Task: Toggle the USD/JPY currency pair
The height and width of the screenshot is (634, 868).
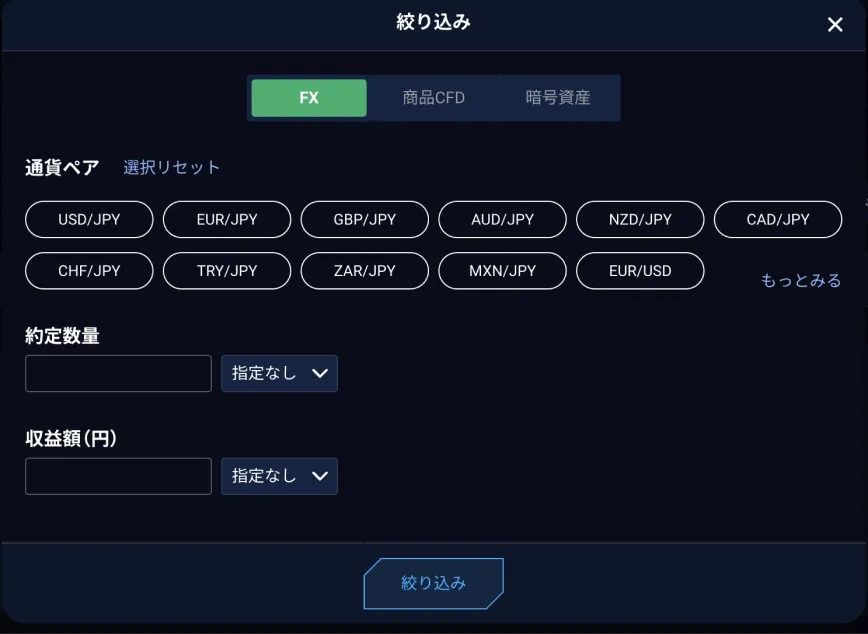Action: [89, 219]
